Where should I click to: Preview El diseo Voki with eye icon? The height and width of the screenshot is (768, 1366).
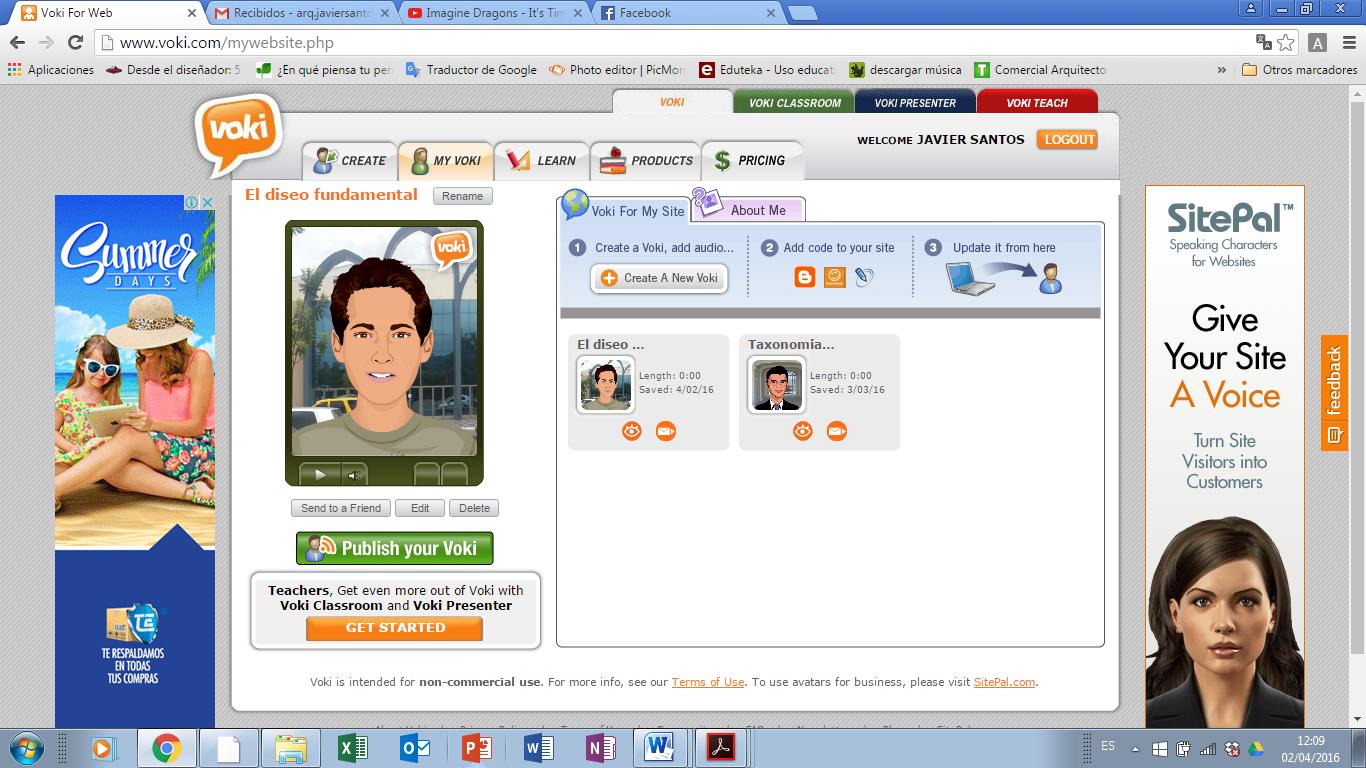(x=631, y=431)
